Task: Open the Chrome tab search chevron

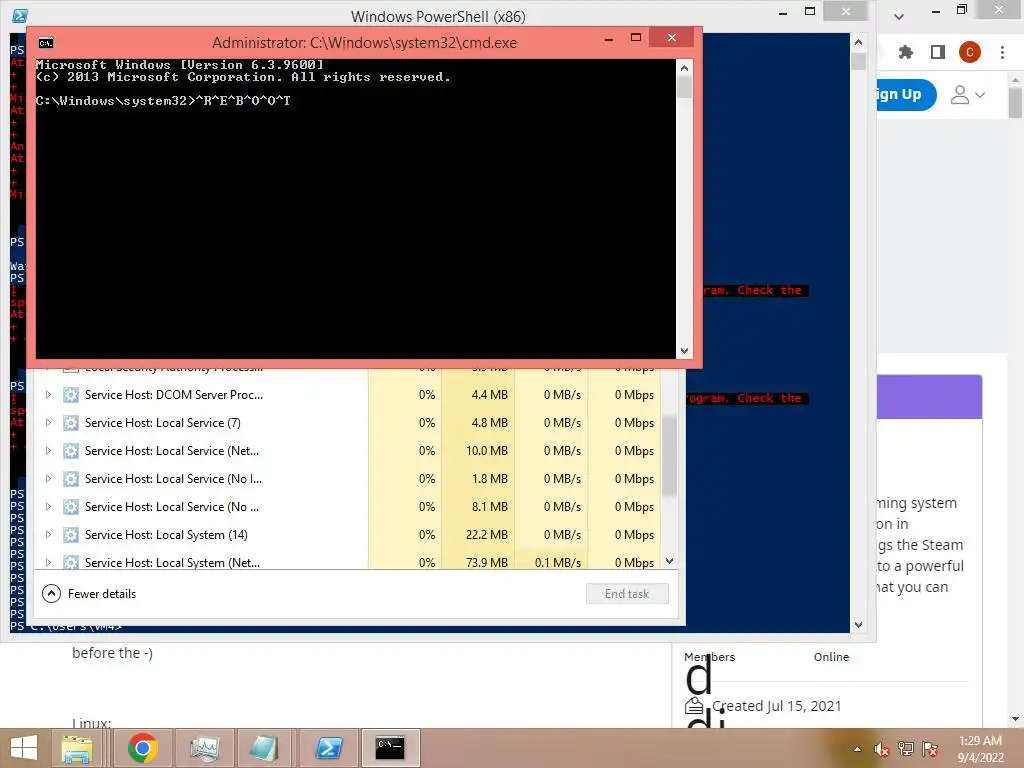Action: click(899, 16)
